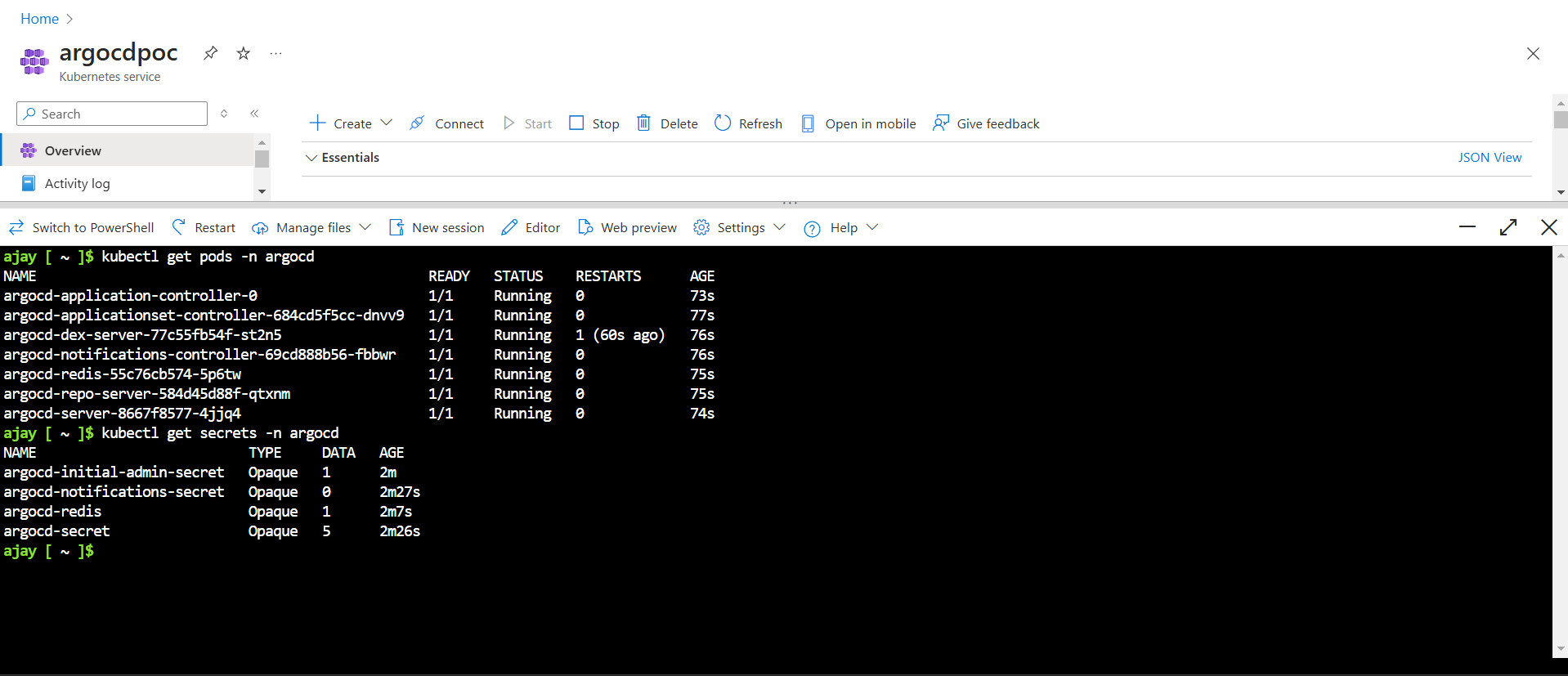The image size is (1568, 676).
Task: Open the more options ellipsis by the title
Action: point(276,53)
